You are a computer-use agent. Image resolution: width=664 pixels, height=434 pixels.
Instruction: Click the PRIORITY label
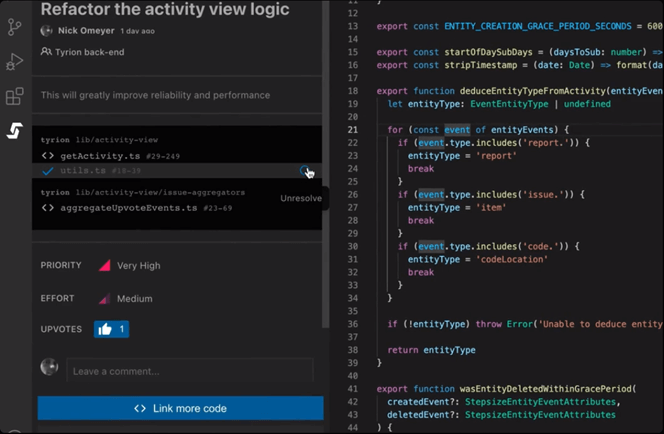coord(61,265)
